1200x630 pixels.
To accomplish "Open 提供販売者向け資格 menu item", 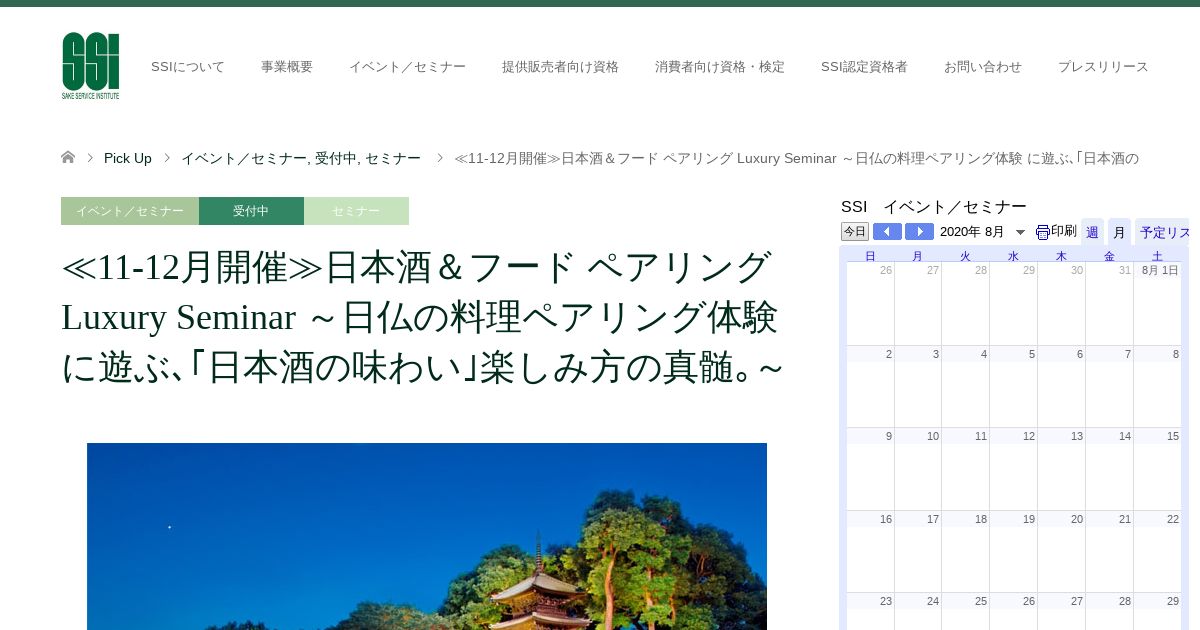I will click(x=560, y=67).
